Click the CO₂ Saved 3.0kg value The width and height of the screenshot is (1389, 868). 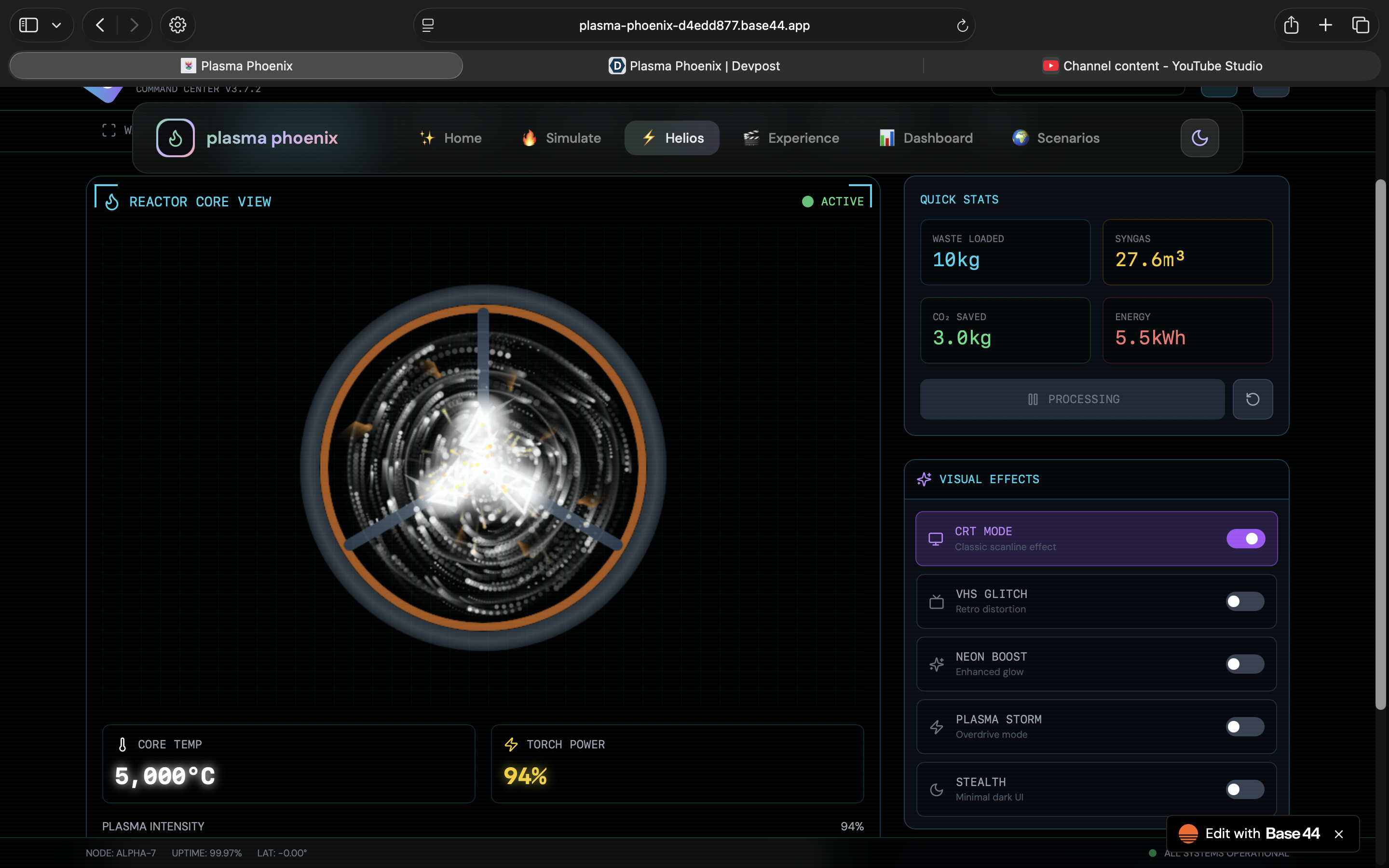click(962, 338)
